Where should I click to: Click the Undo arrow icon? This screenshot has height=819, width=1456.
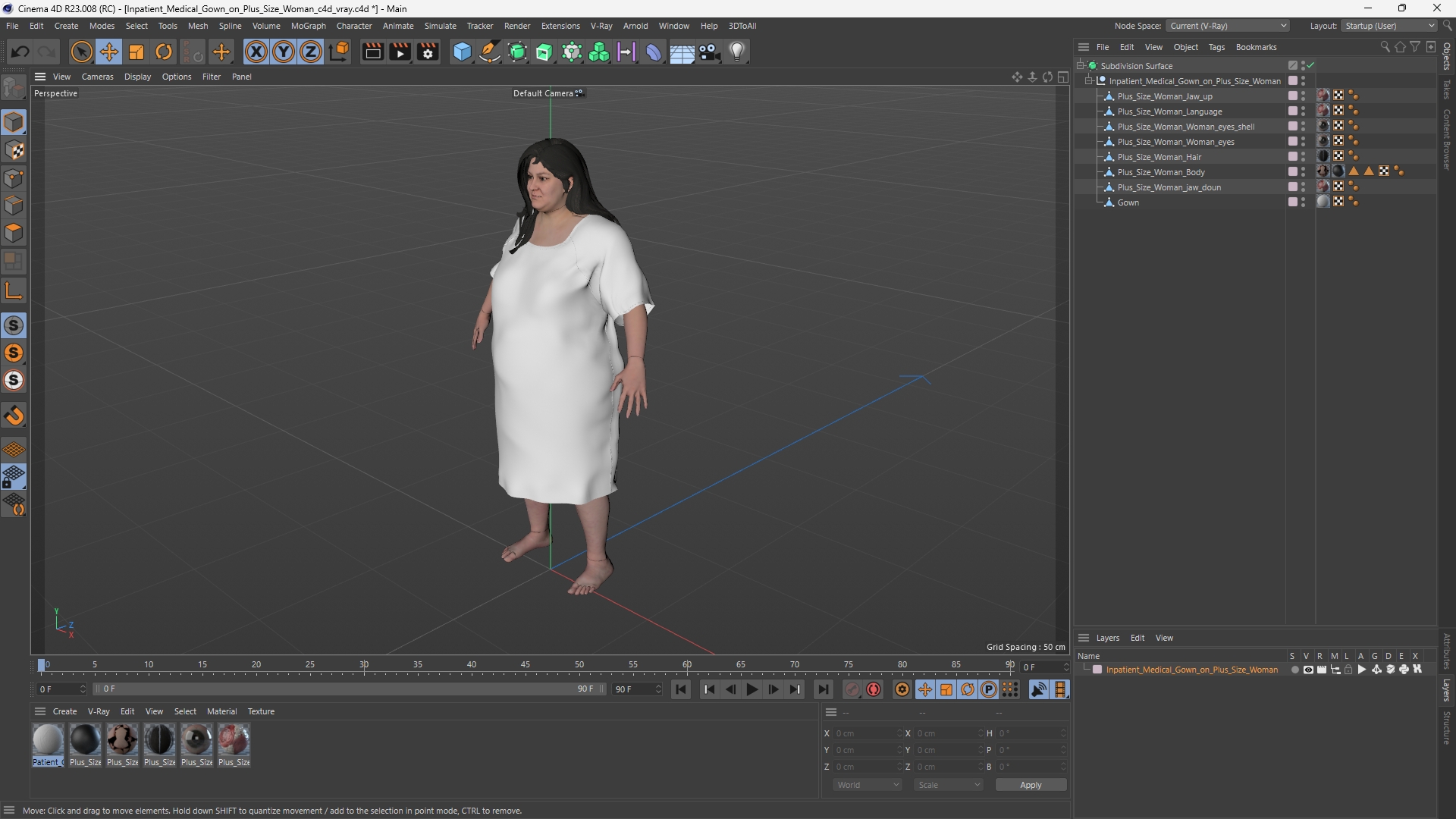pos(20,52)
